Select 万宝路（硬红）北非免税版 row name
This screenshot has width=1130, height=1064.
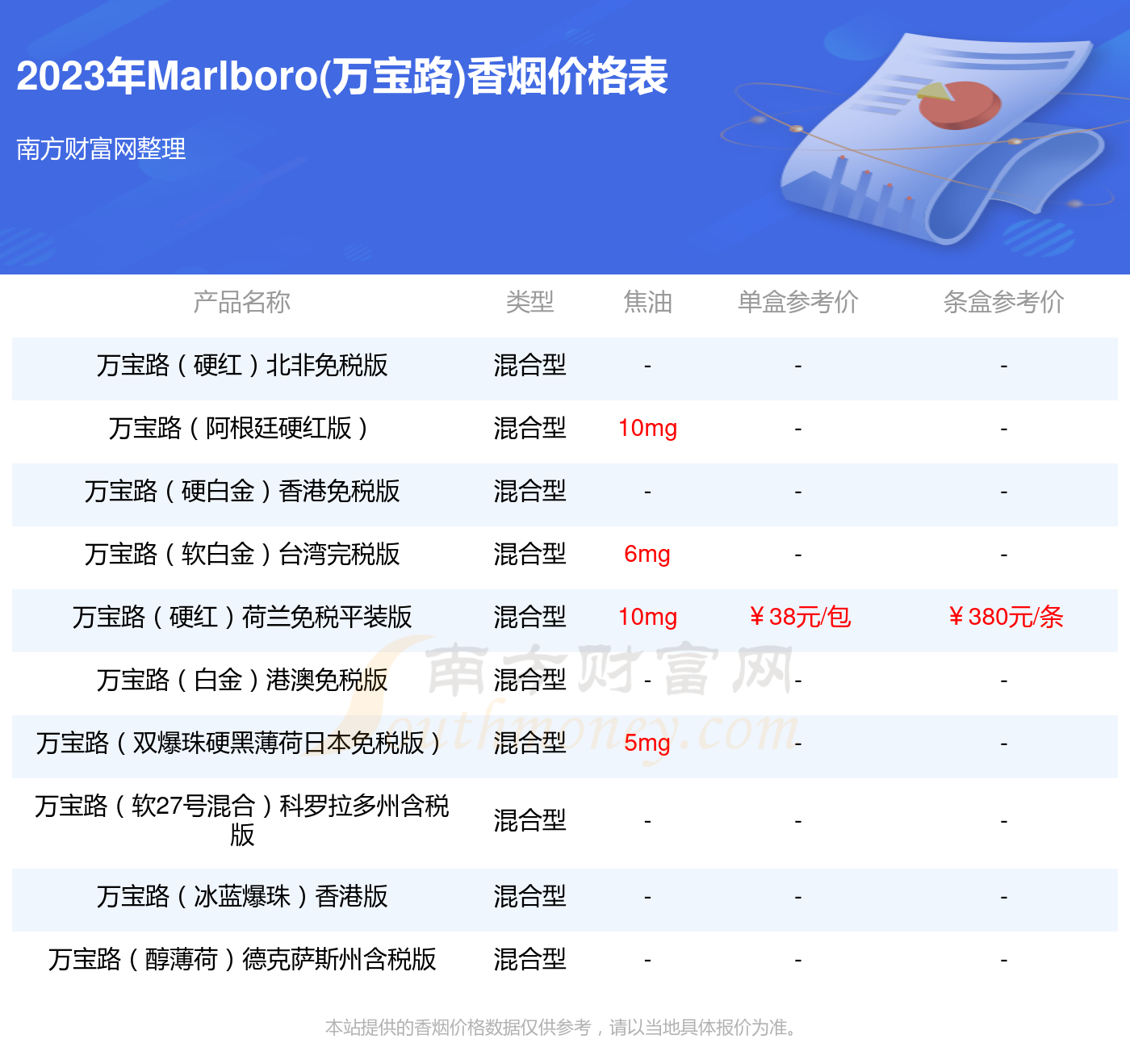pyautogui.click(x=242, y=365)
